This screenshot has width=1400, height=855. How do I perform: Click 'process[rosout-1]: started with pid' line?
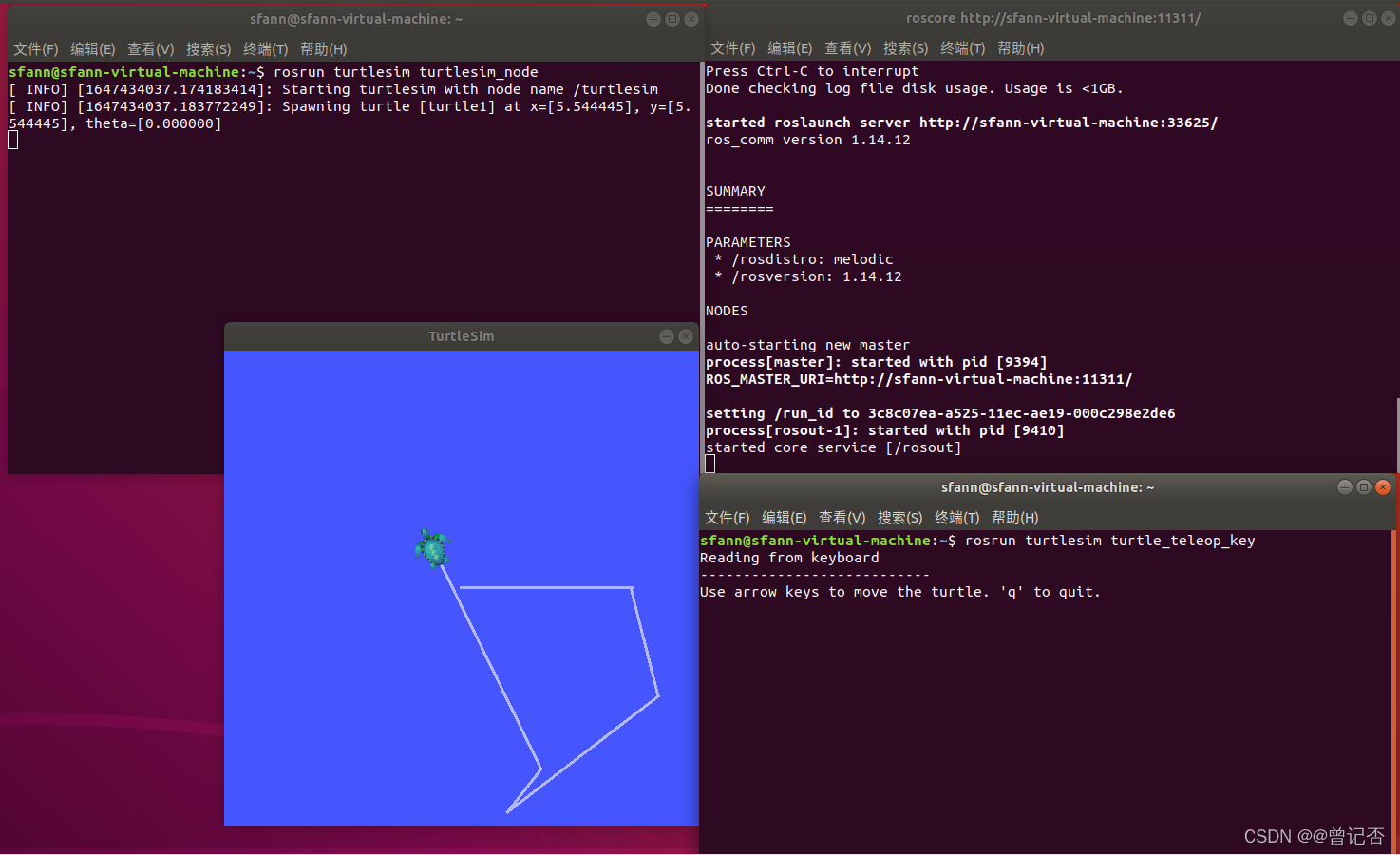coord(884,430)
